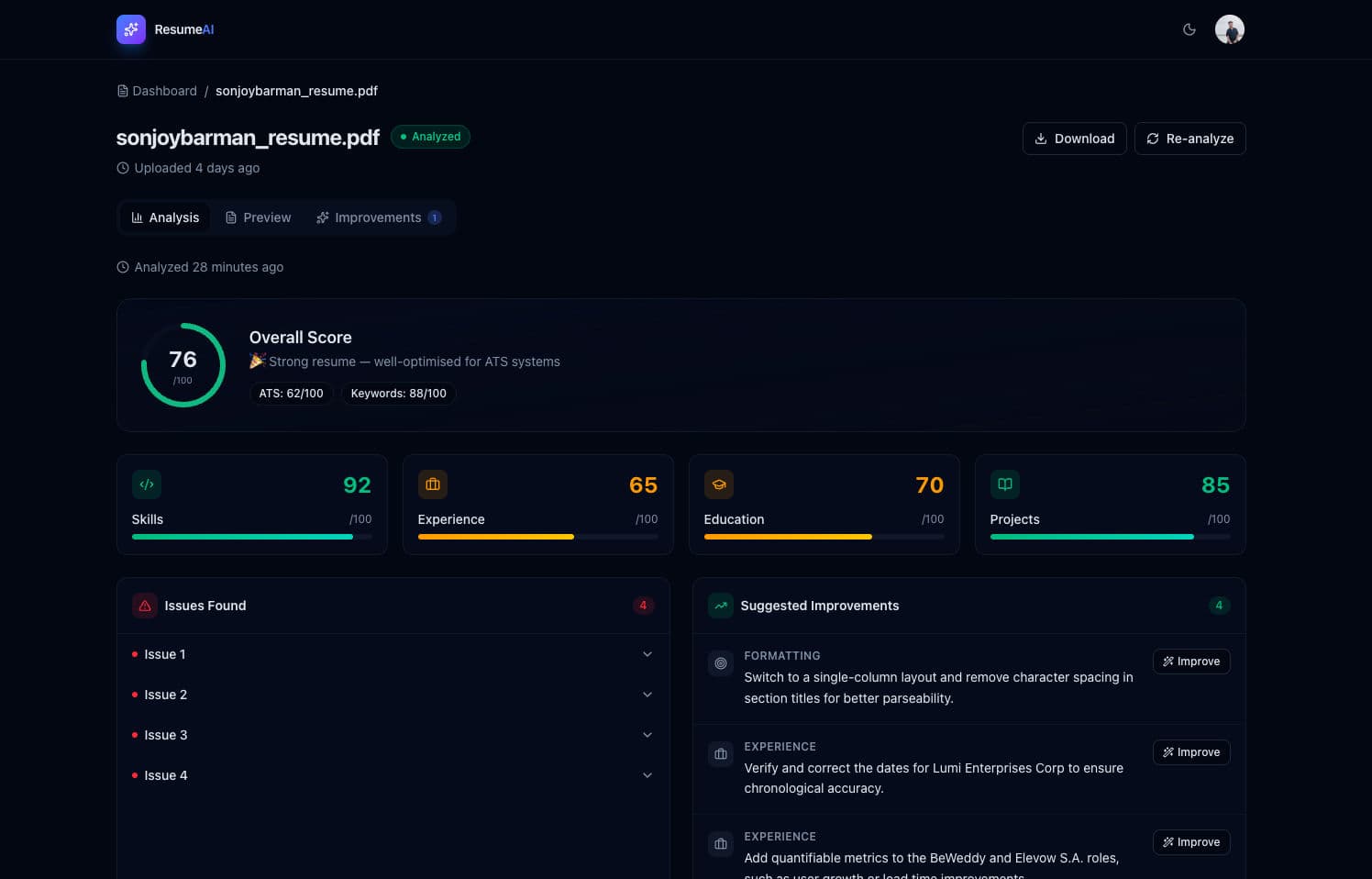
Task: Click Improve for the Formatting suggestion
Action: click(x=1190, y=662)
